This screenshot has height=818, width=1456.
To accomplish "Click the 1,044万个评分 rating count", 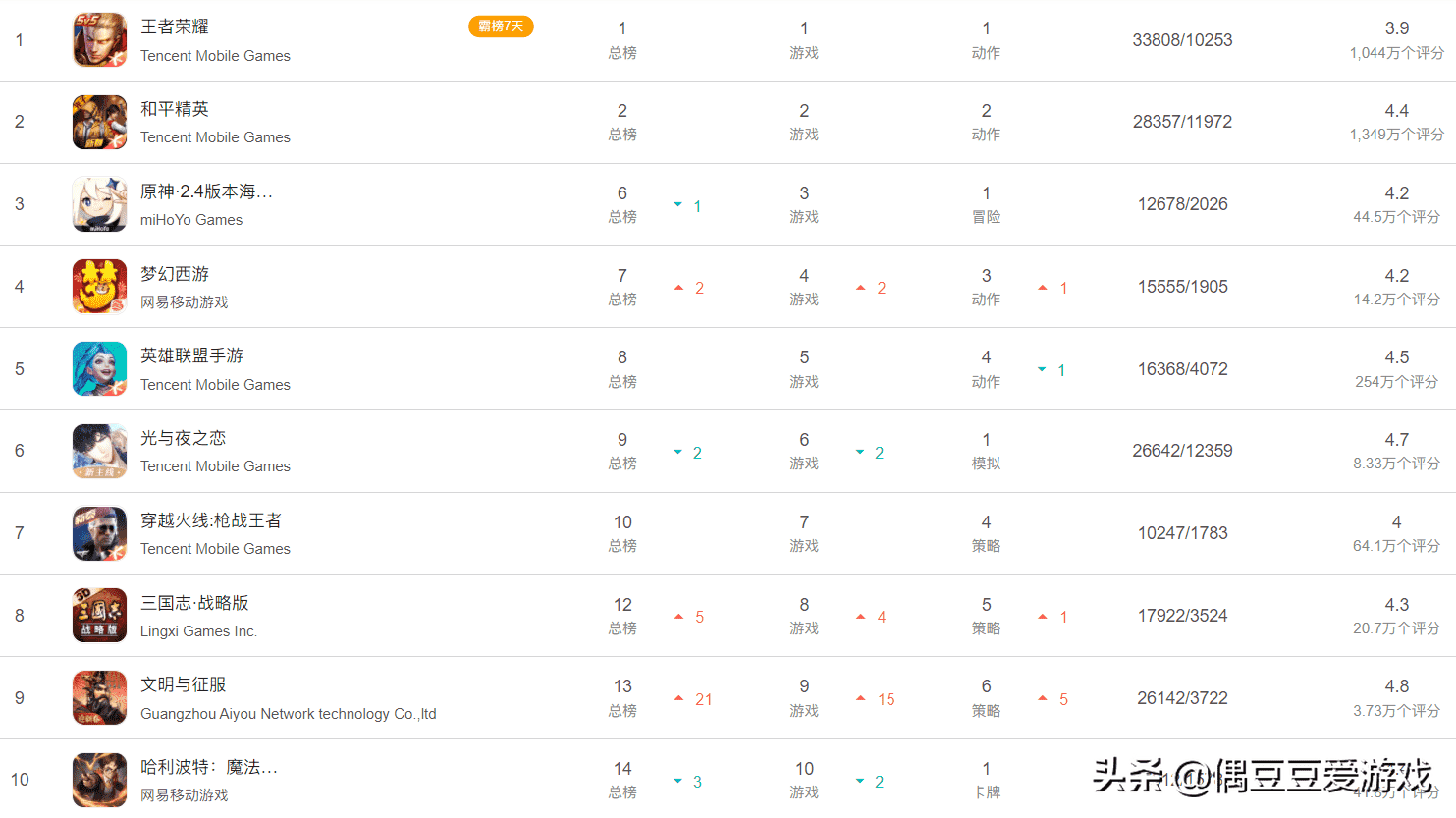I will coord(1397,53).
